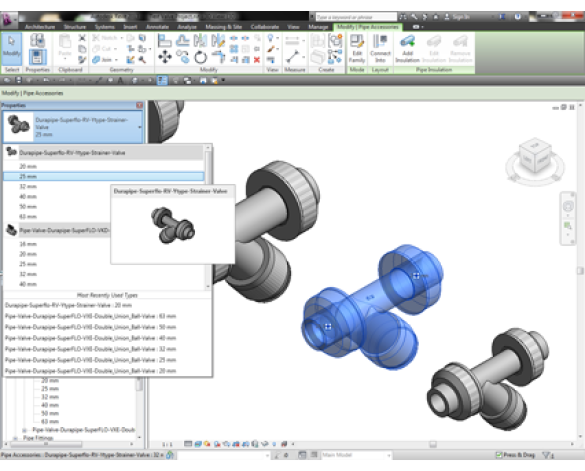Click the project browser horizontal scrollbar

pyautogui.click(x=46, y=444)
